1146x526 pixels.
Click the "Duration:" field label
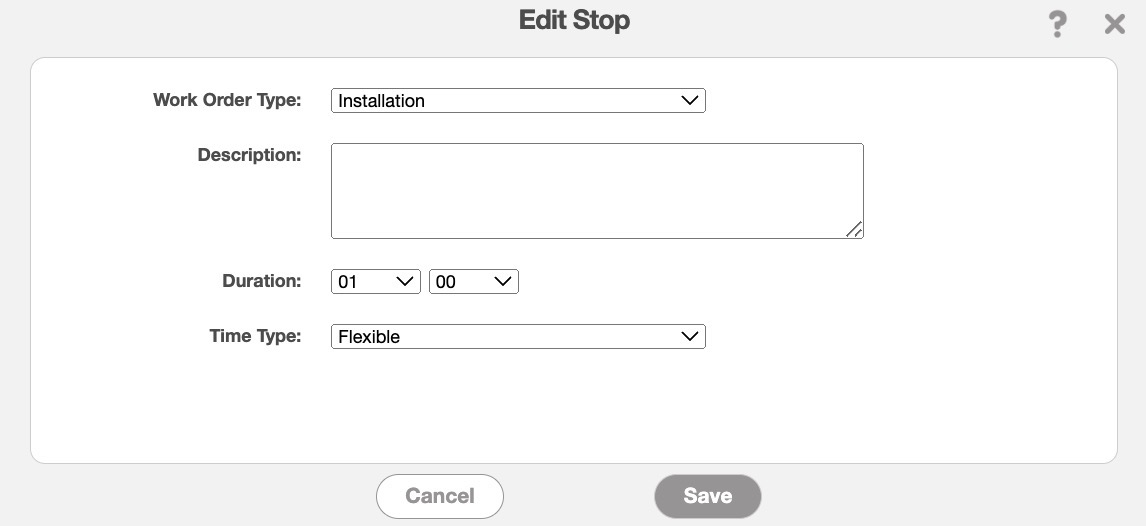261,281
